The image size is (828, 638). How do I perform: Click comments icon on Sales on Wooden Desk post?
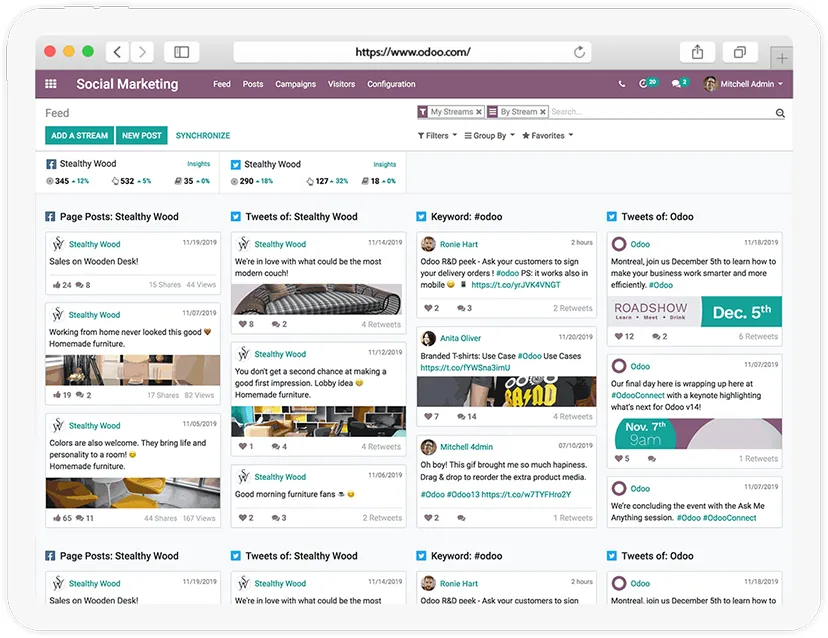[x=79, y=285]
